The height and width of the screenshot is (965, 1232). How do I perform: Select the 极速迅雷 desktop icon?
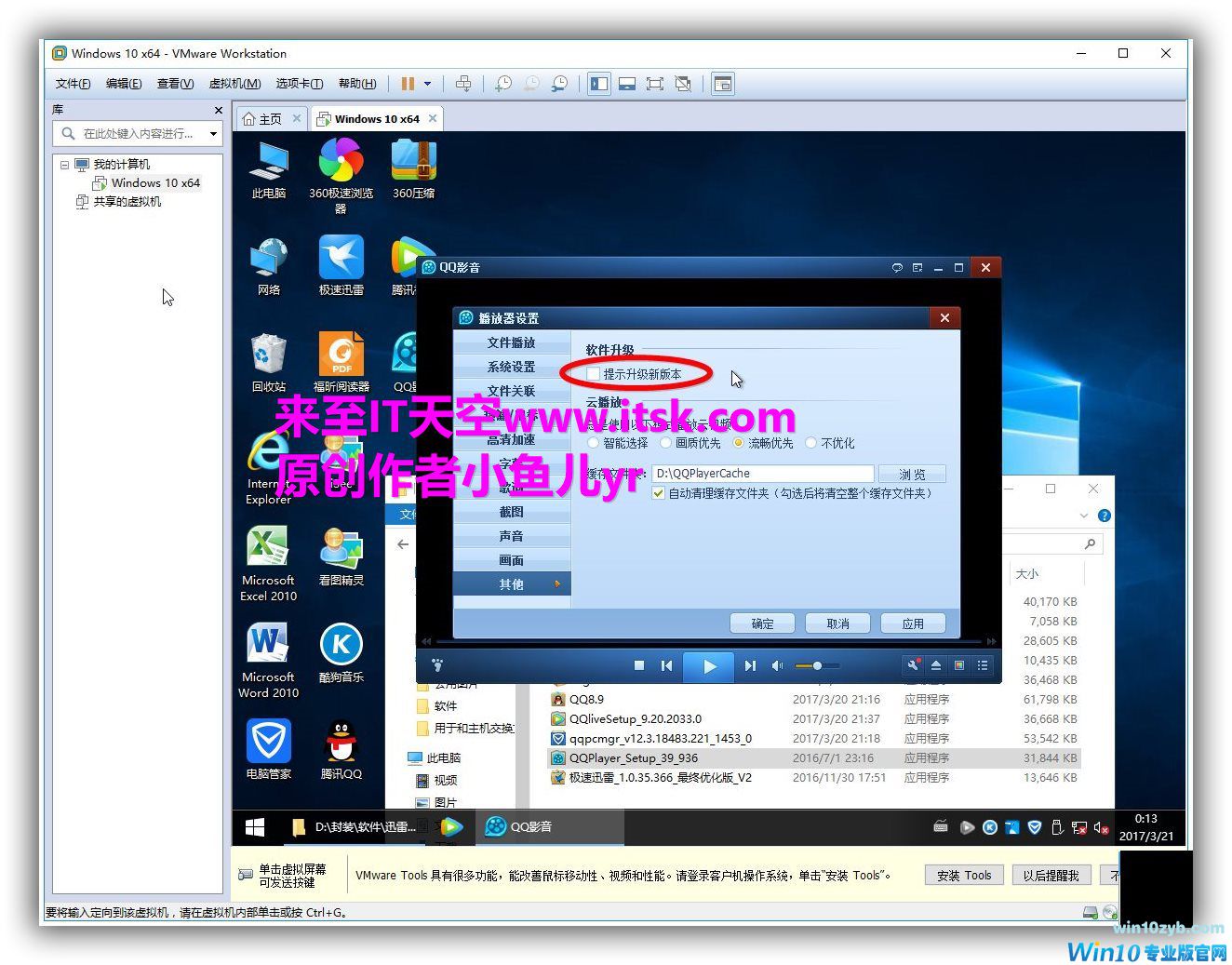coord(341,266)
